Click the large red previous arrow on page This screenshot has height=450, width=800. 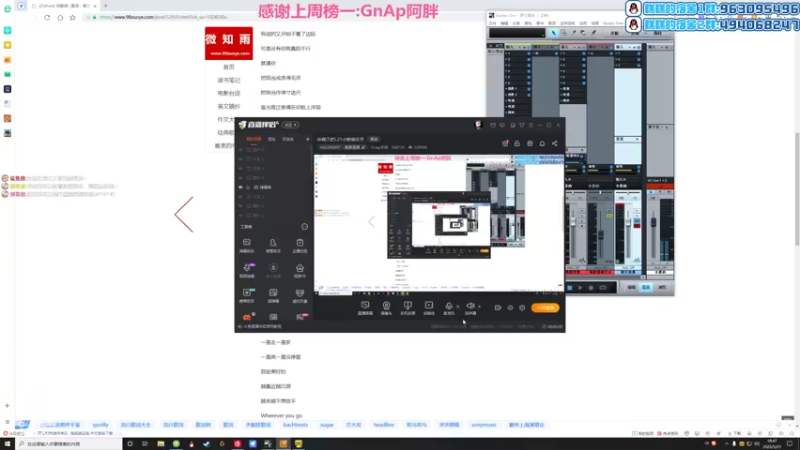click(x=184, y=215)
